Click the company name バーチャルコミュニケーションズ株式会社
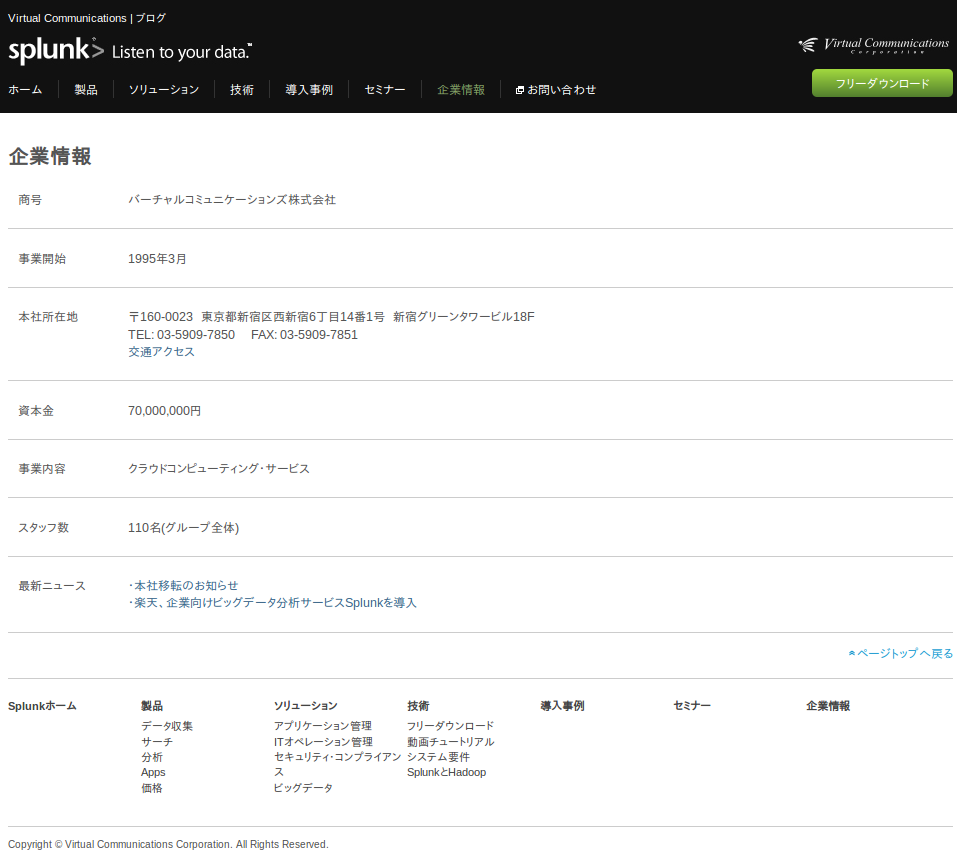 click(232, 200)
